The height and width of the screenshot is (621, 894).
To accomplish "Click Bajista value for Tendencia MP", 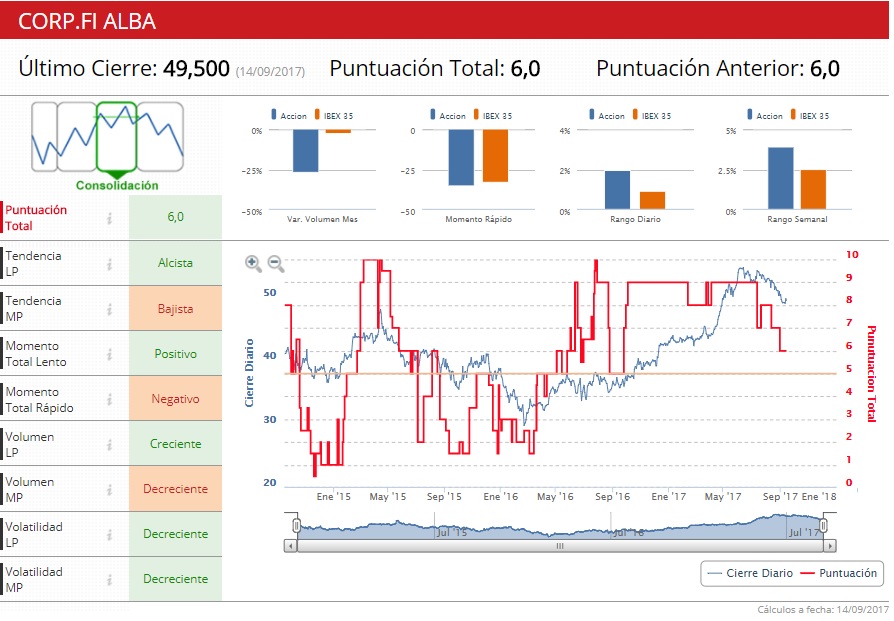I will pyautogui.click(x=176, y=309).
